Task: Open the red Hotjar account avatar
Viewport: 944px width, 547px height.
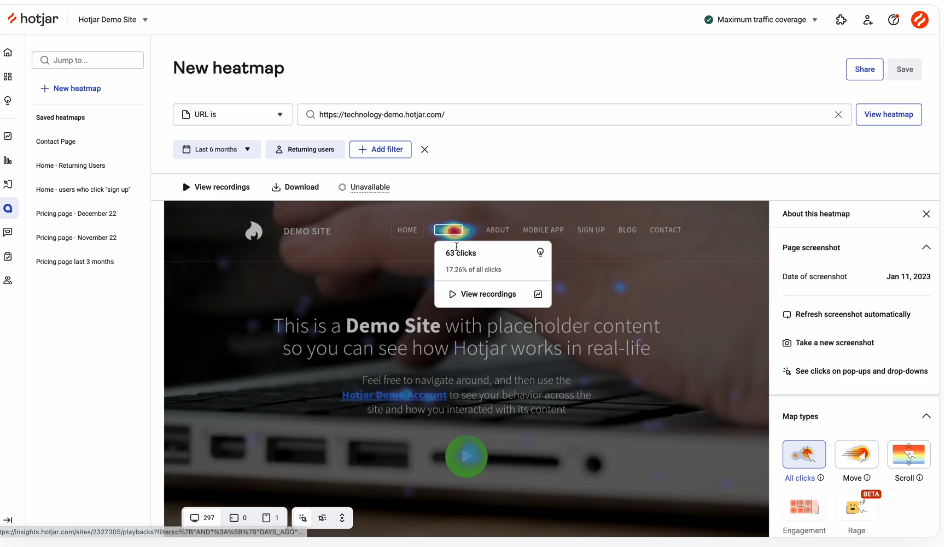Action: pyautogui.click(x=919, y=20)
